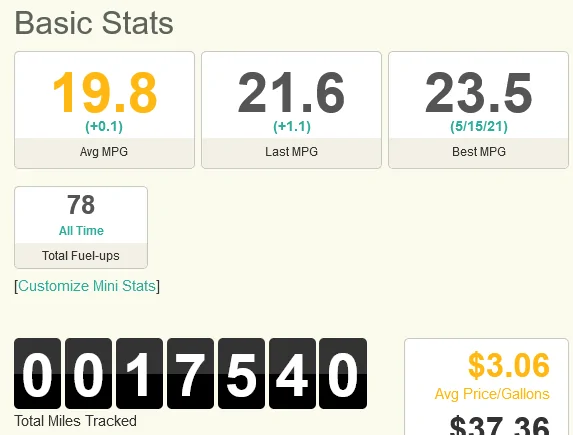This screenshot has width=573, height=435.
Task: Click the Avg MPG 19.8 value
Action: pos(105,92)
